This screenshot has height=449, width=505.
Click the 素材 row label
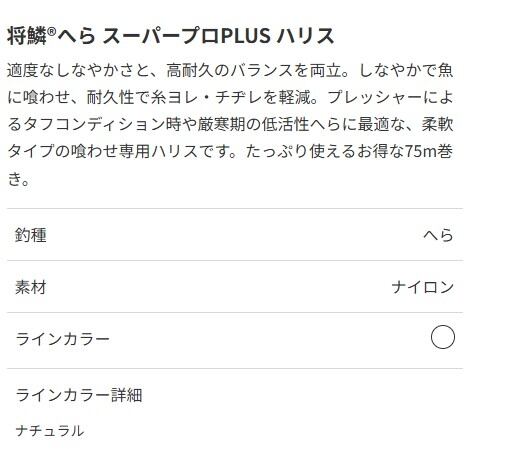[x=31, y=287]
